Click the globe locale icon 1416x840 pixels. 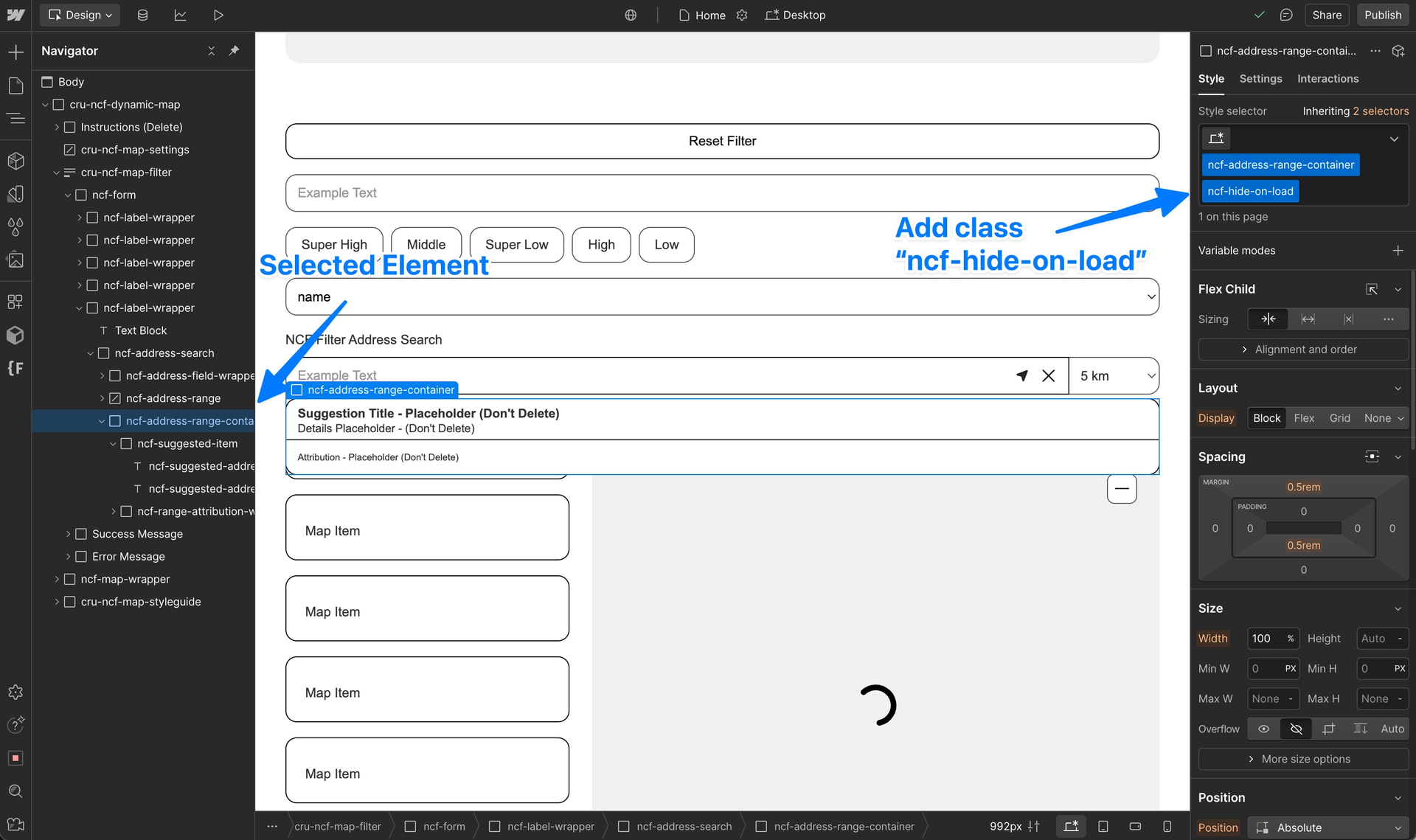[631, 15]
